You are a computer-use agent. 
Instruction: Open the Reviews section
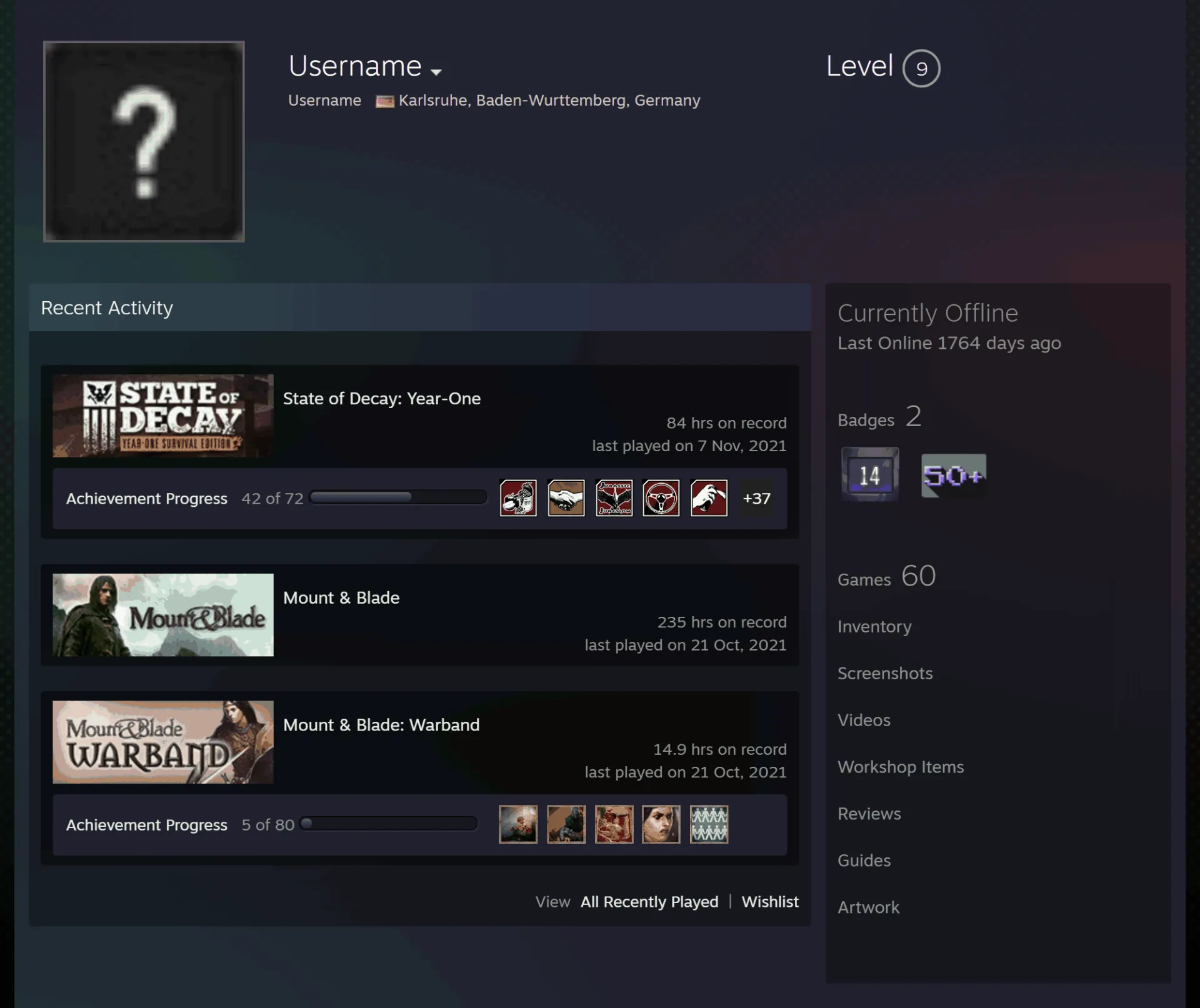click(x=869, y=814)
